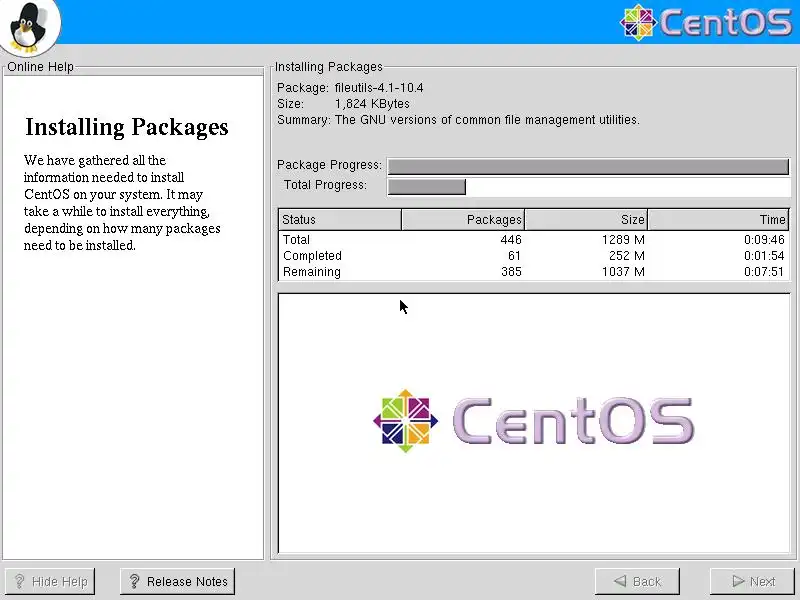Select the Completed row label

point(312,256)
